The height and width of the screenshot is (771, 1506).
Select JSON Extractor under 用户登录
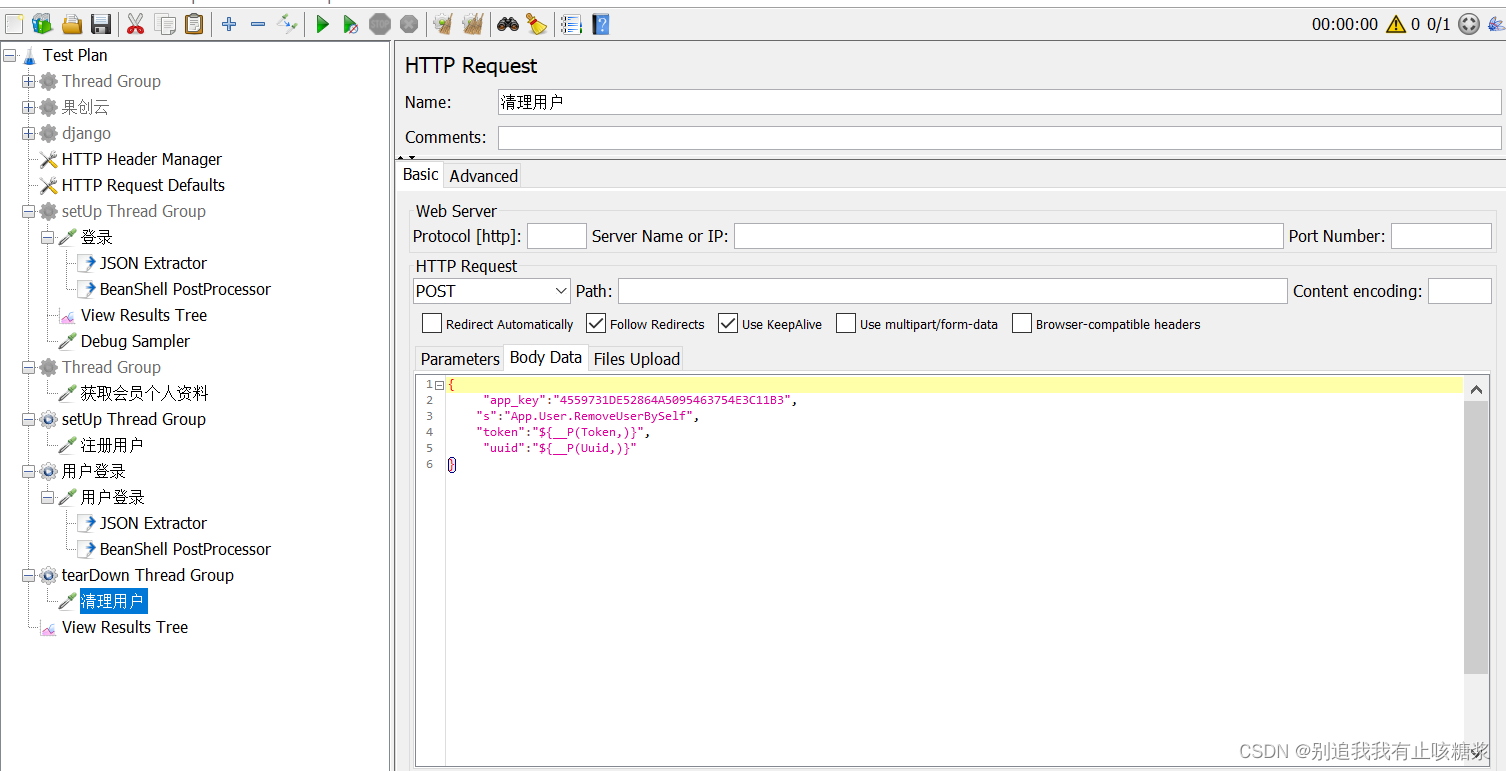click(x=153, y=523)
